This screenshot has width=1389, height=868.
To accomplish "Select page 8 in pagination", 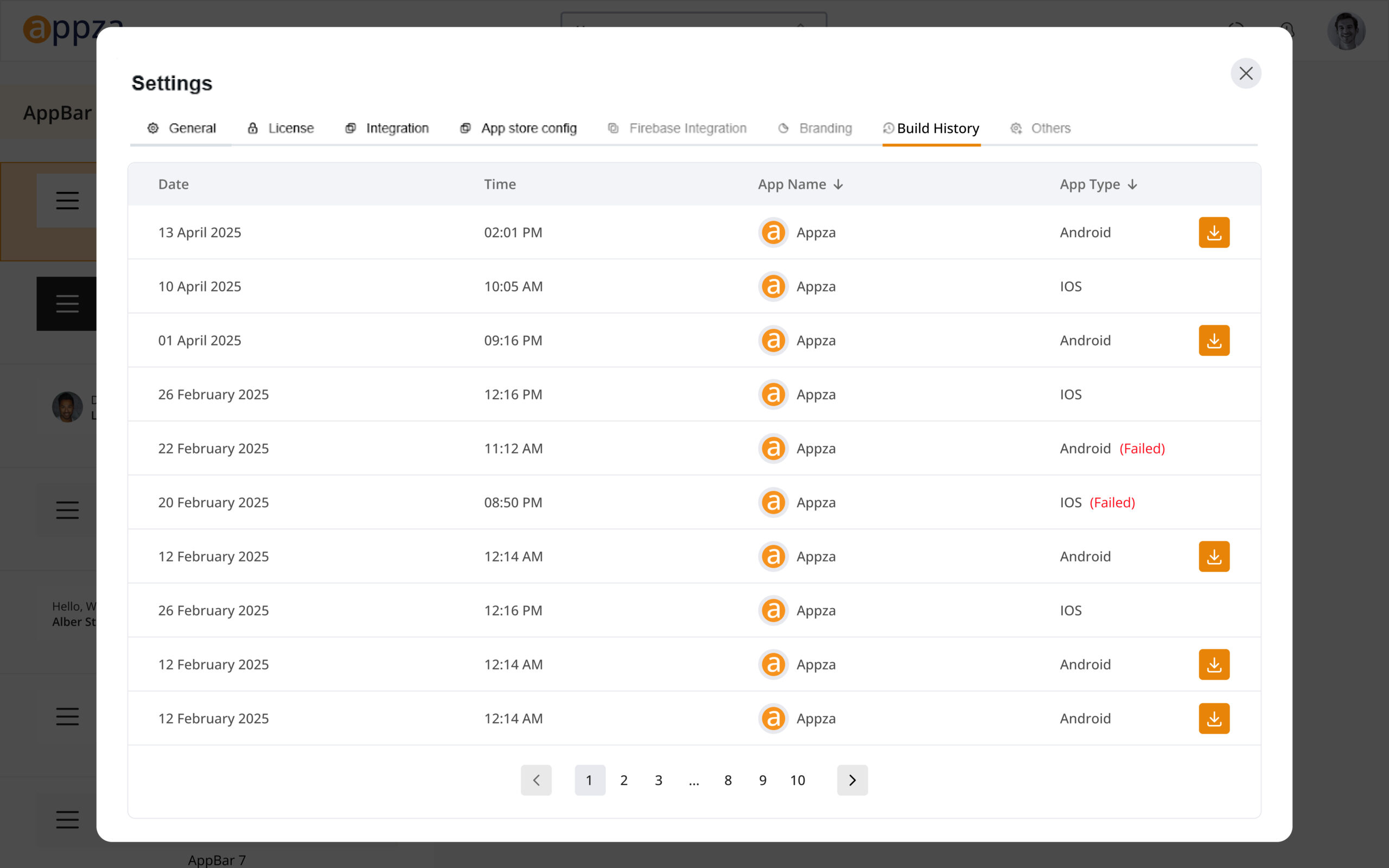I will [728, 780].
